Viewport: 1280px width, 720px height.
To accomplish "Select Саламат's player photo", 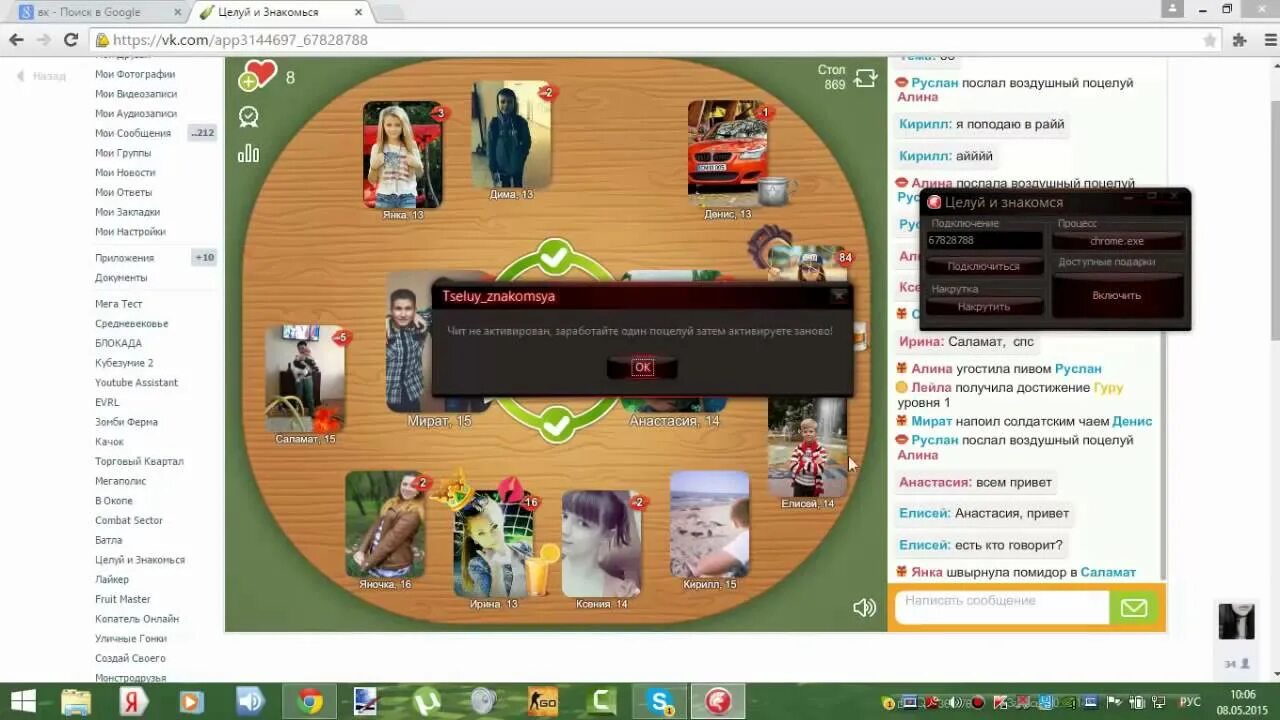I will pyautogui.click(x=305, y=378).
